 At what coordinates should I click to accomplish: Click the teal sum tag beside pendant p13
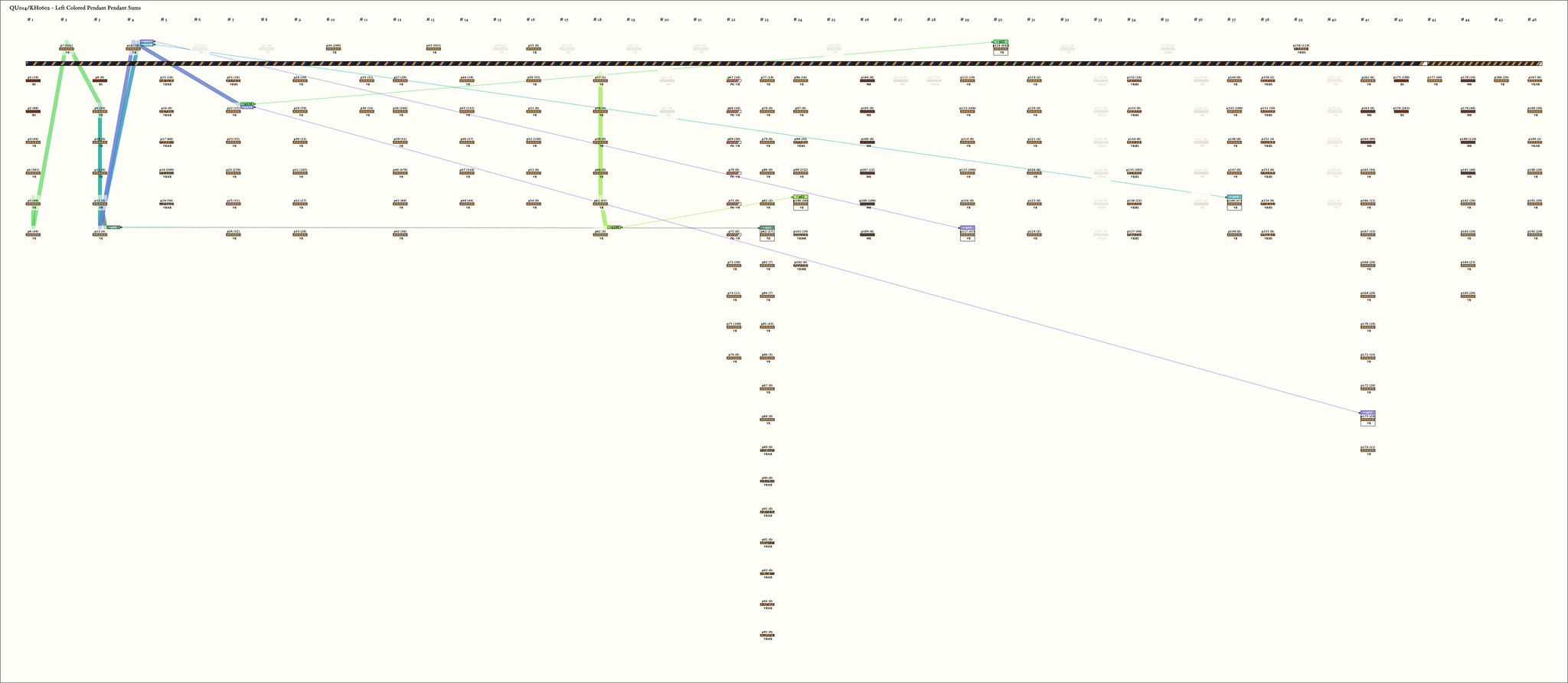pyautogui.click(x=113, y=227)
